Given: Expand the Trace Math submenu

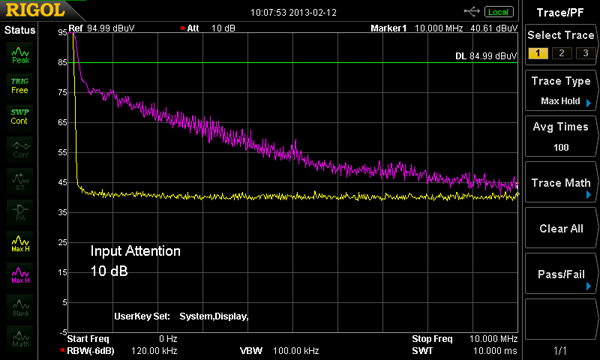Looking at the screenshot, I should coord(561,183).
